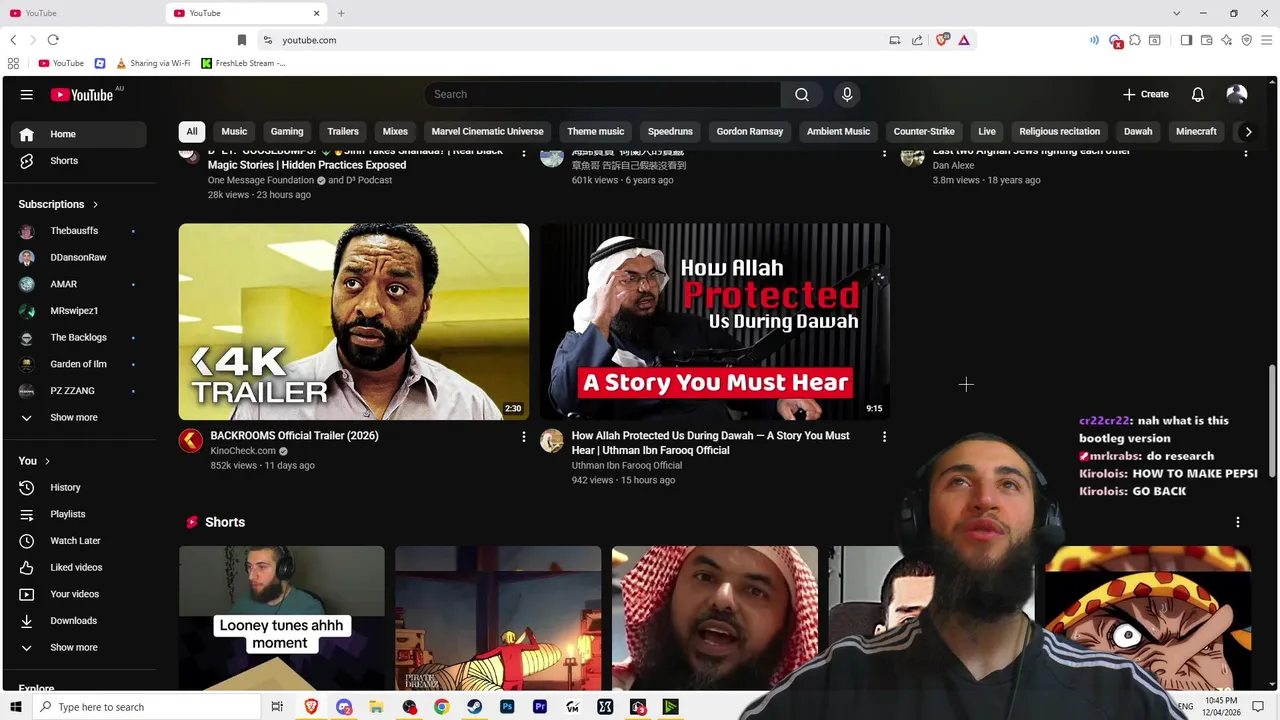Image resolution: width=1280 pixels, height=720 pixels.
Task: Open menu for One Message Foundation video
Action: [523, 153]
